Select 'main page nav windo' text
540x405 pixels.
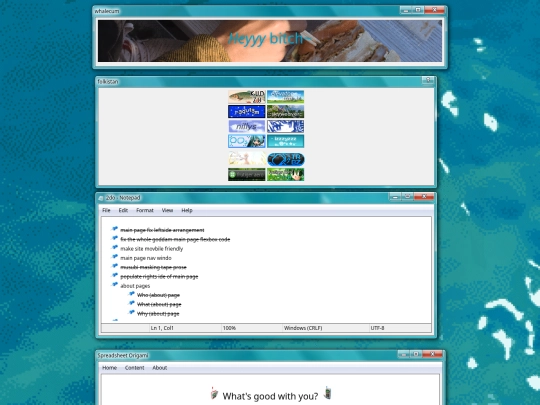pos(146,258)
